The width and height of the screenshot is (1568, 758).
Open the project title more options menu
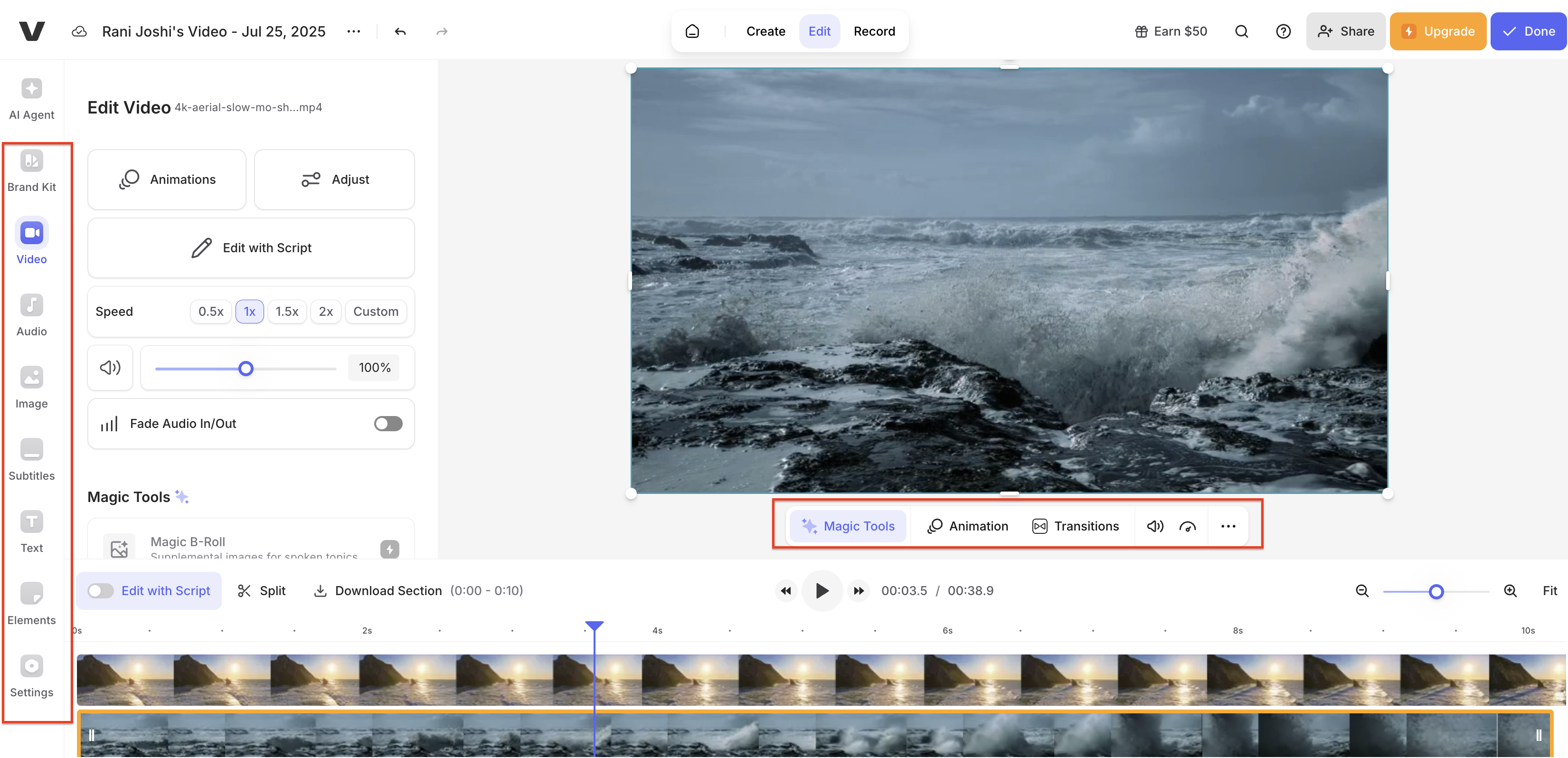click(354, 32)
